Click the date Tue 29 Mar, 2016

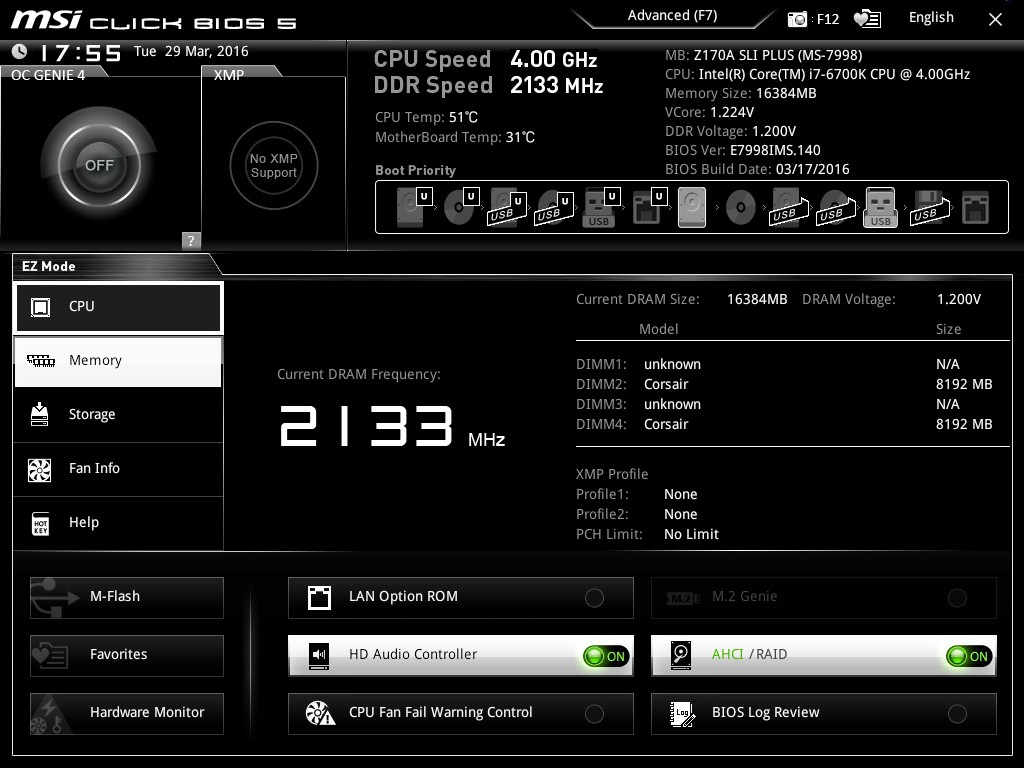tap(191, 52)
